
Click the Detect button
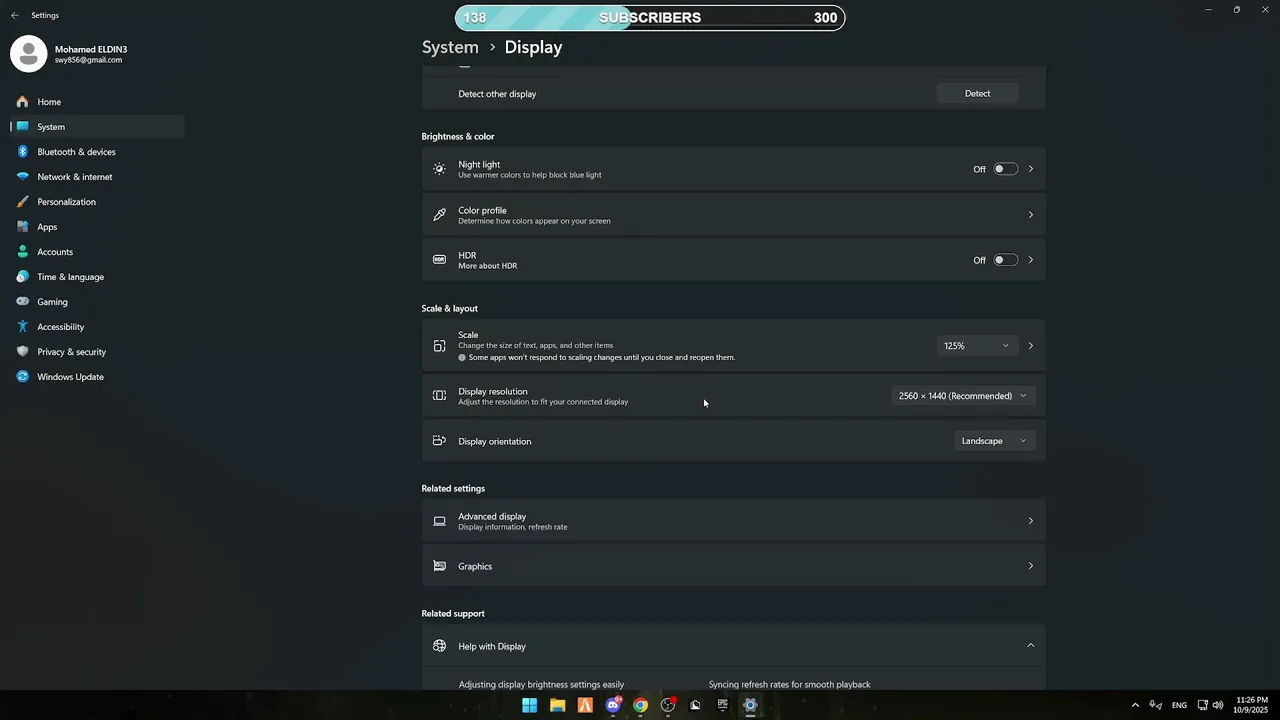point(977,93)
